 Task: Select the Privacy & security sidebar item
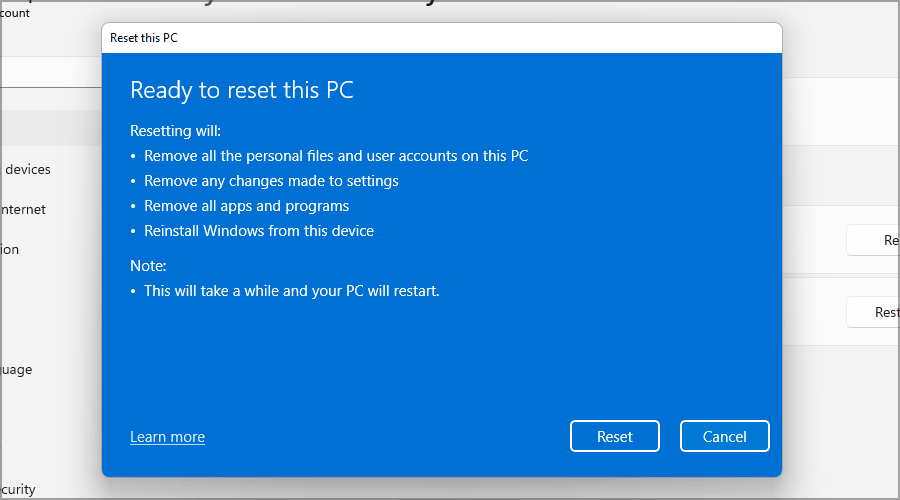pos(18,489)
